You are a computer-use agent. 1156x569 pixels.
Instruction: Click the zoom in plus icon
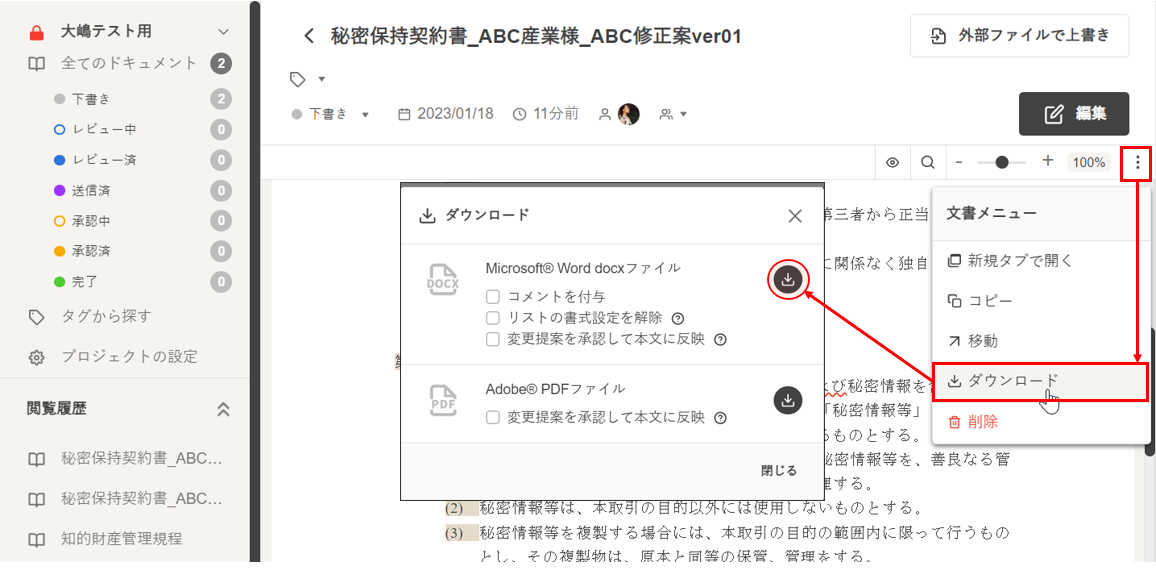[x=1047, y=161]
